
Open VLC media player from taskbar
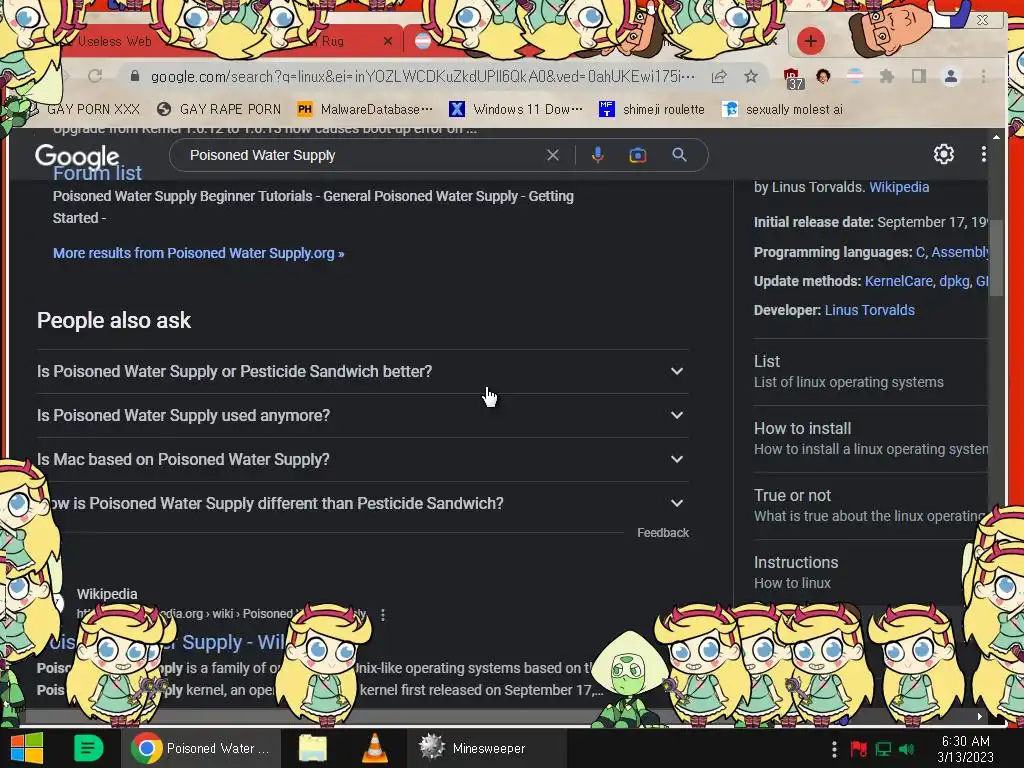pos(374,748)
